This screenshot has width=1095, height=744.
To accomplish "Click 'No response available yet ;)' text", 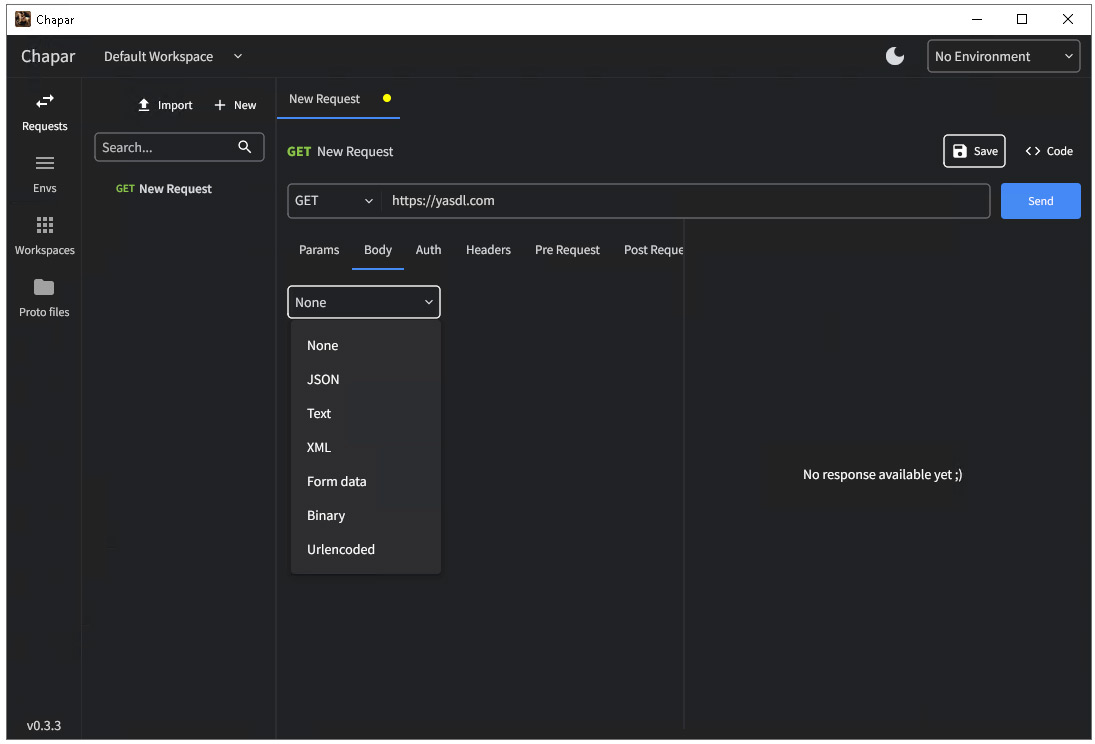I will (x=883, y=475).
